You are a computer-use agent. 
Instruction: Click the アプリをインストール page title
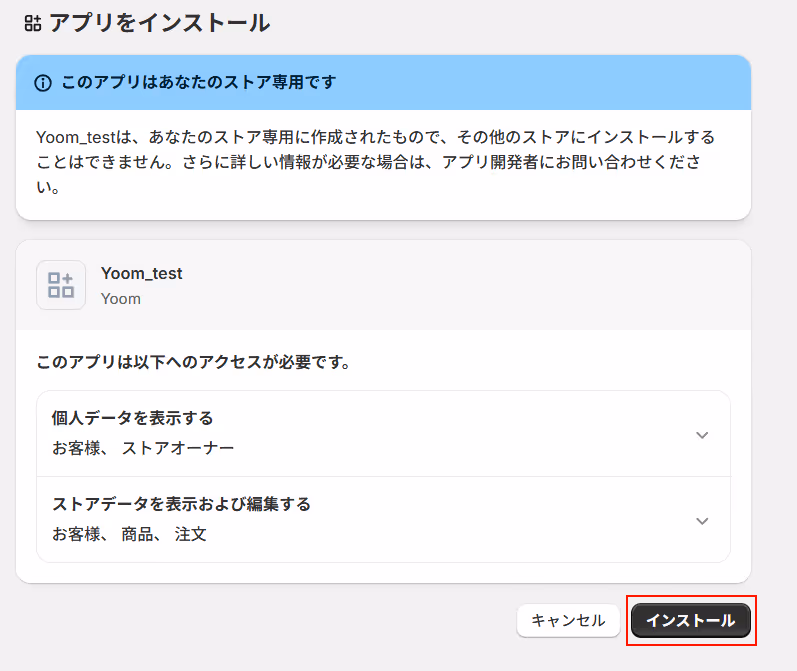coord(160,23)
